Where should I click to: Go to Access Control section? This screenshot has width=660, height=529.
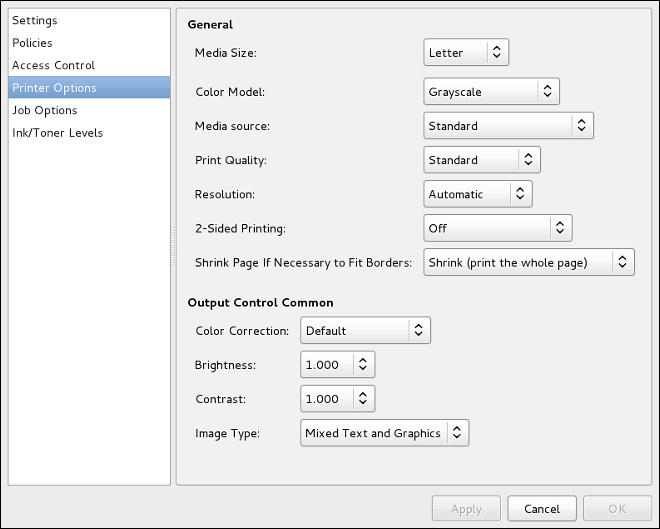pos(89,65)
